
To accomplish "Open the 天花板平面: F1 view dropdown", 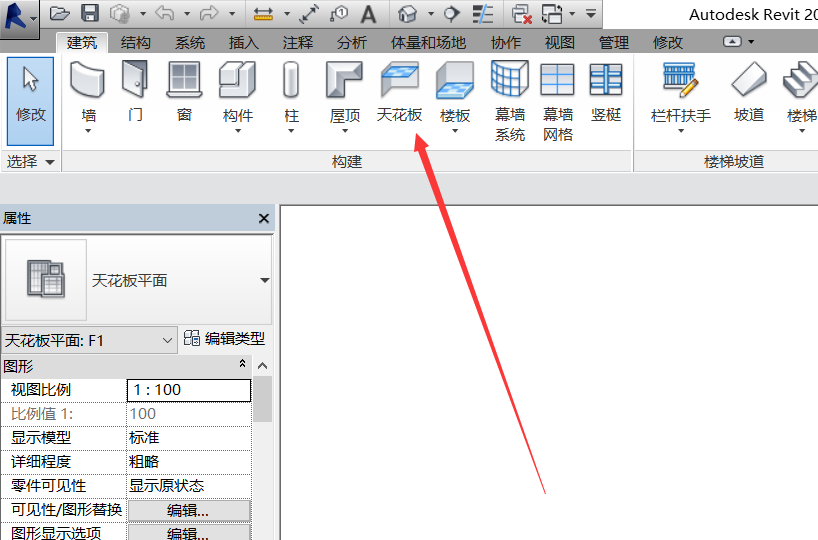I will (x=168, y=341).
